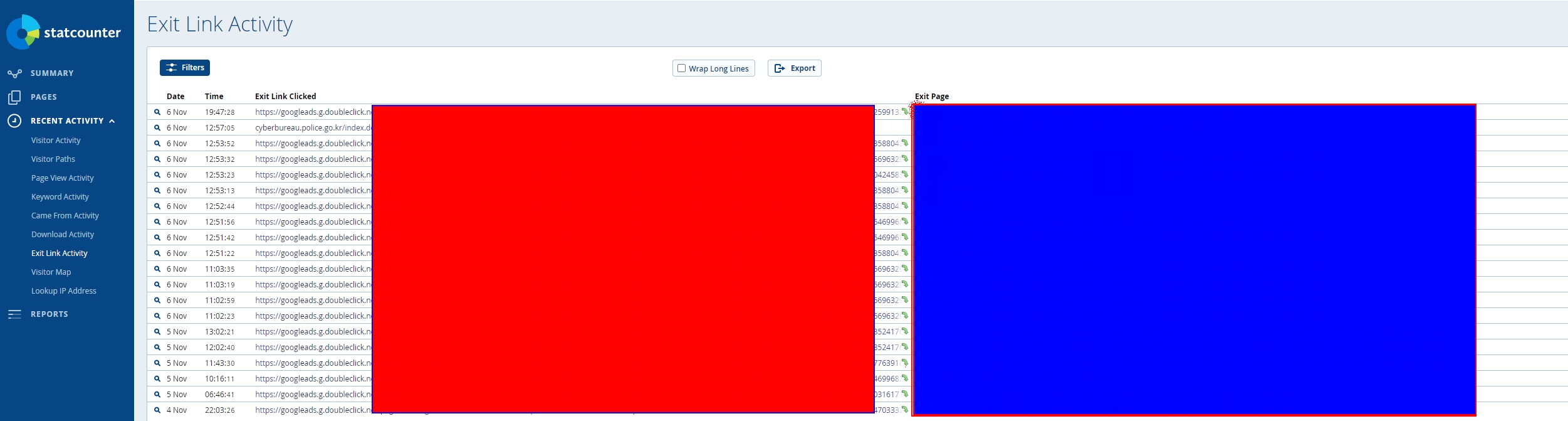Screen dimensions: 1568x421
Task: Click the Export button
Action: click(795, 68)
